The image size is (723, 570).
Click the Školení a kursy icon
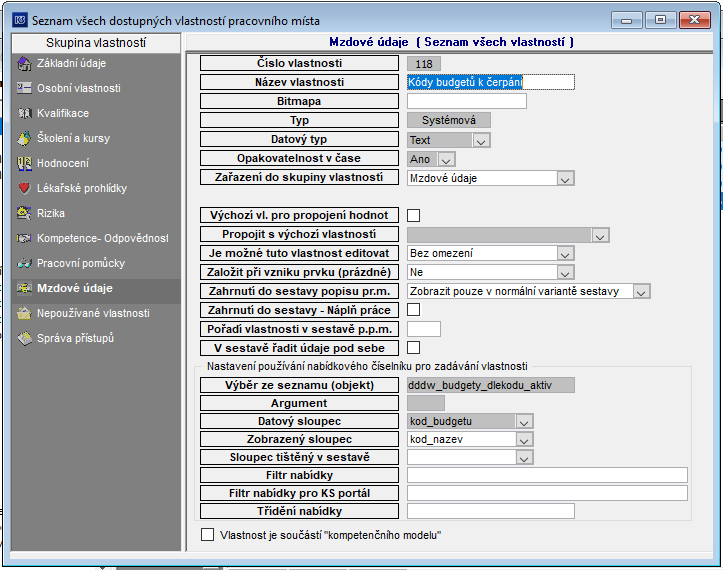[24, 138]
